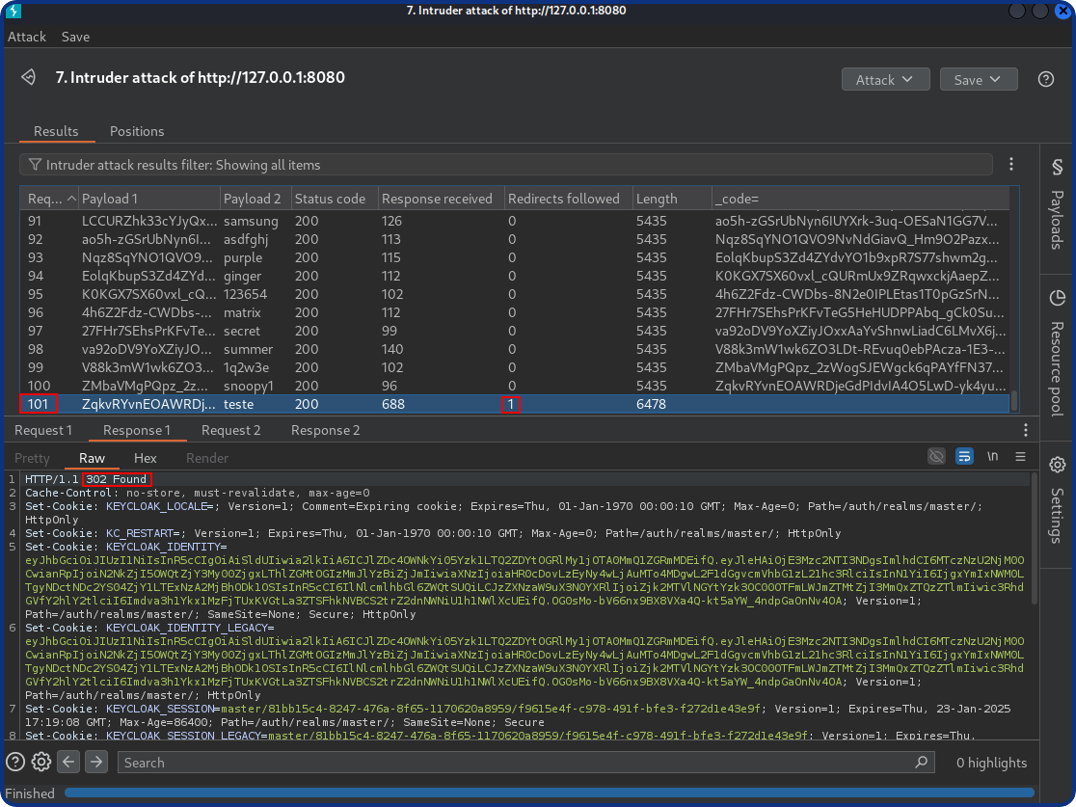The height and width of the screenshot is (807, 1076).
Task: Switch to the Positions tab
Action: (x=137, y=131)
